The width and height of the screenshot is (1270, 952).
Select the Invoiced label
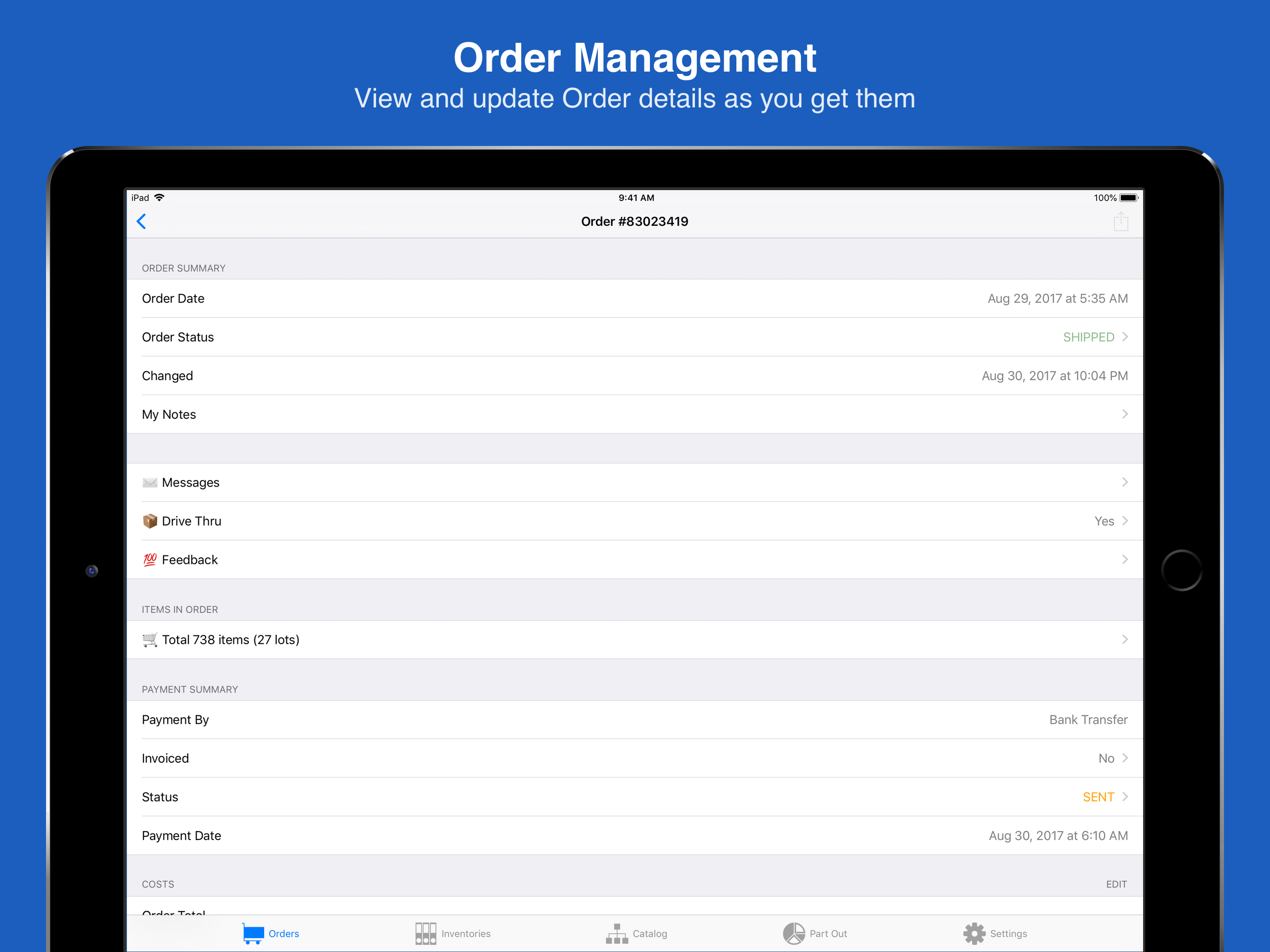point(165,759)
